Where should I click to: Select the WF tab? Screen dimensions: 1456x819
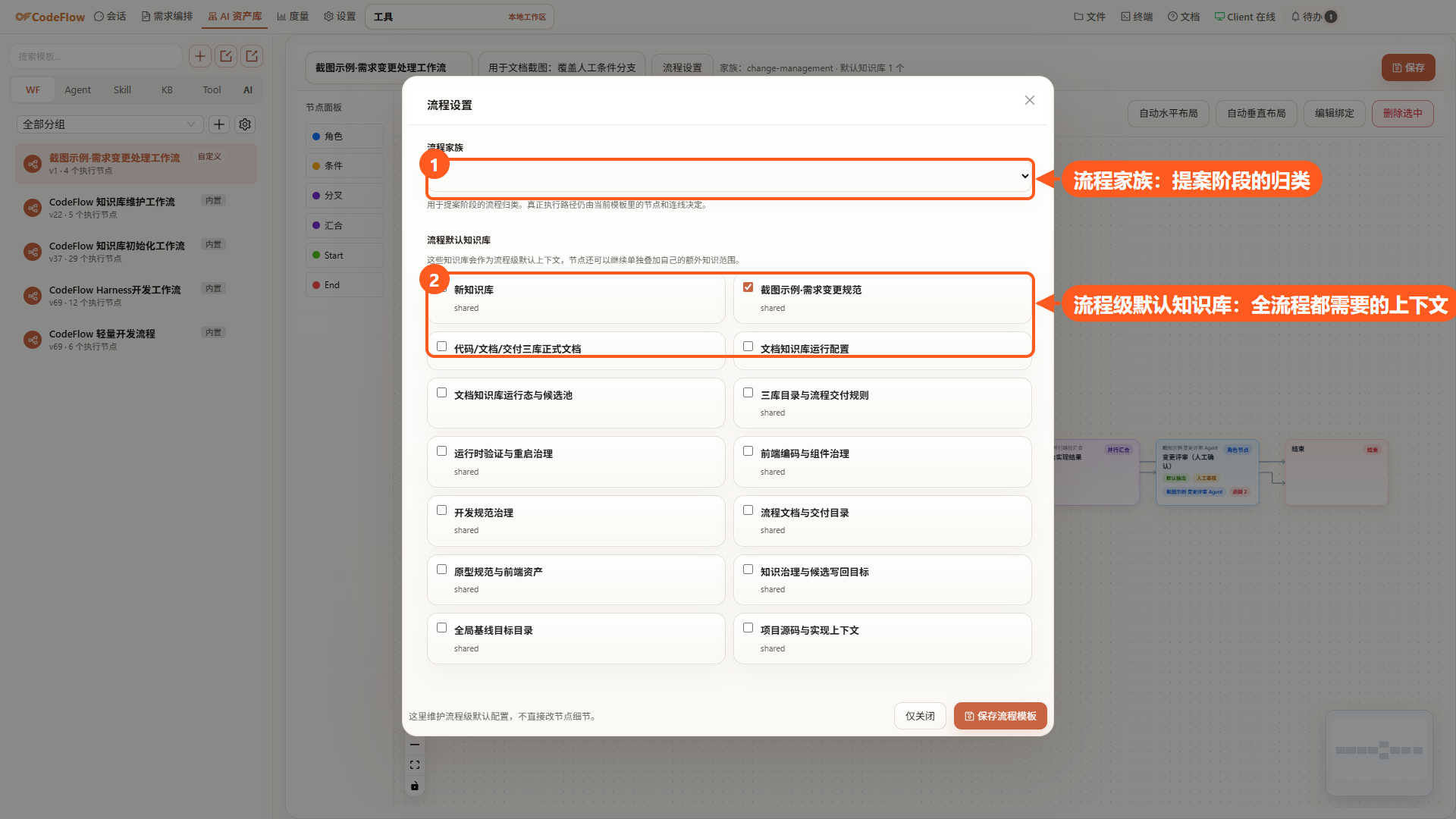(x=33, y=89)
